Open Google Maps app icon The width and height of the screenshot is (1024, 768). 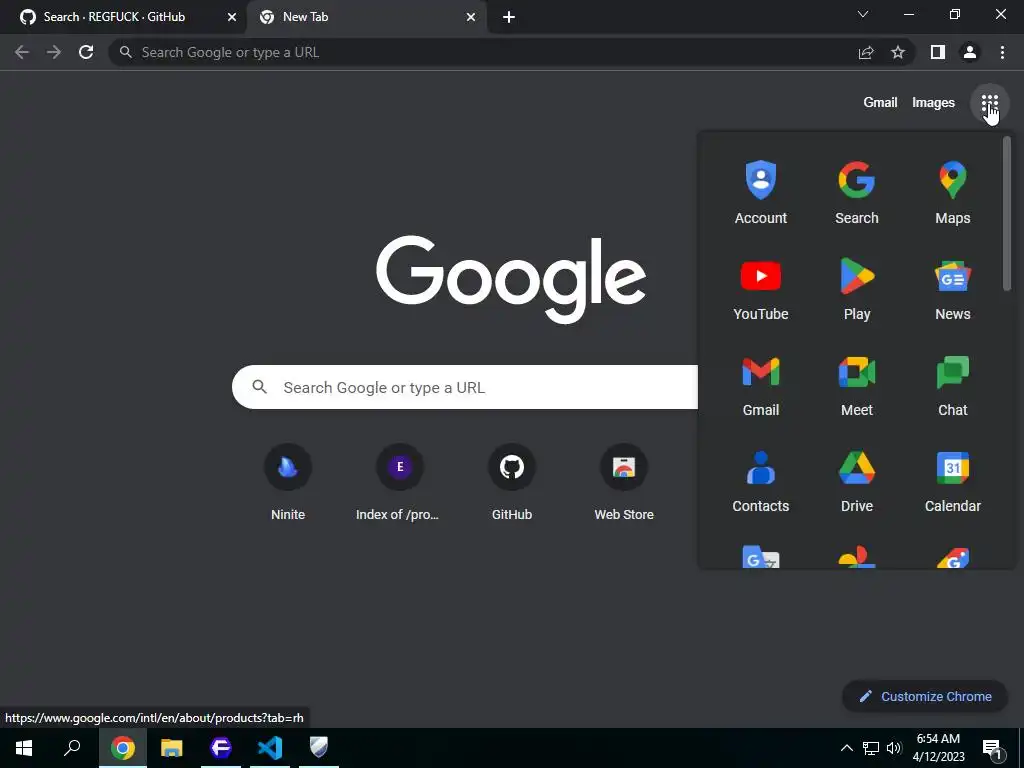953,193
